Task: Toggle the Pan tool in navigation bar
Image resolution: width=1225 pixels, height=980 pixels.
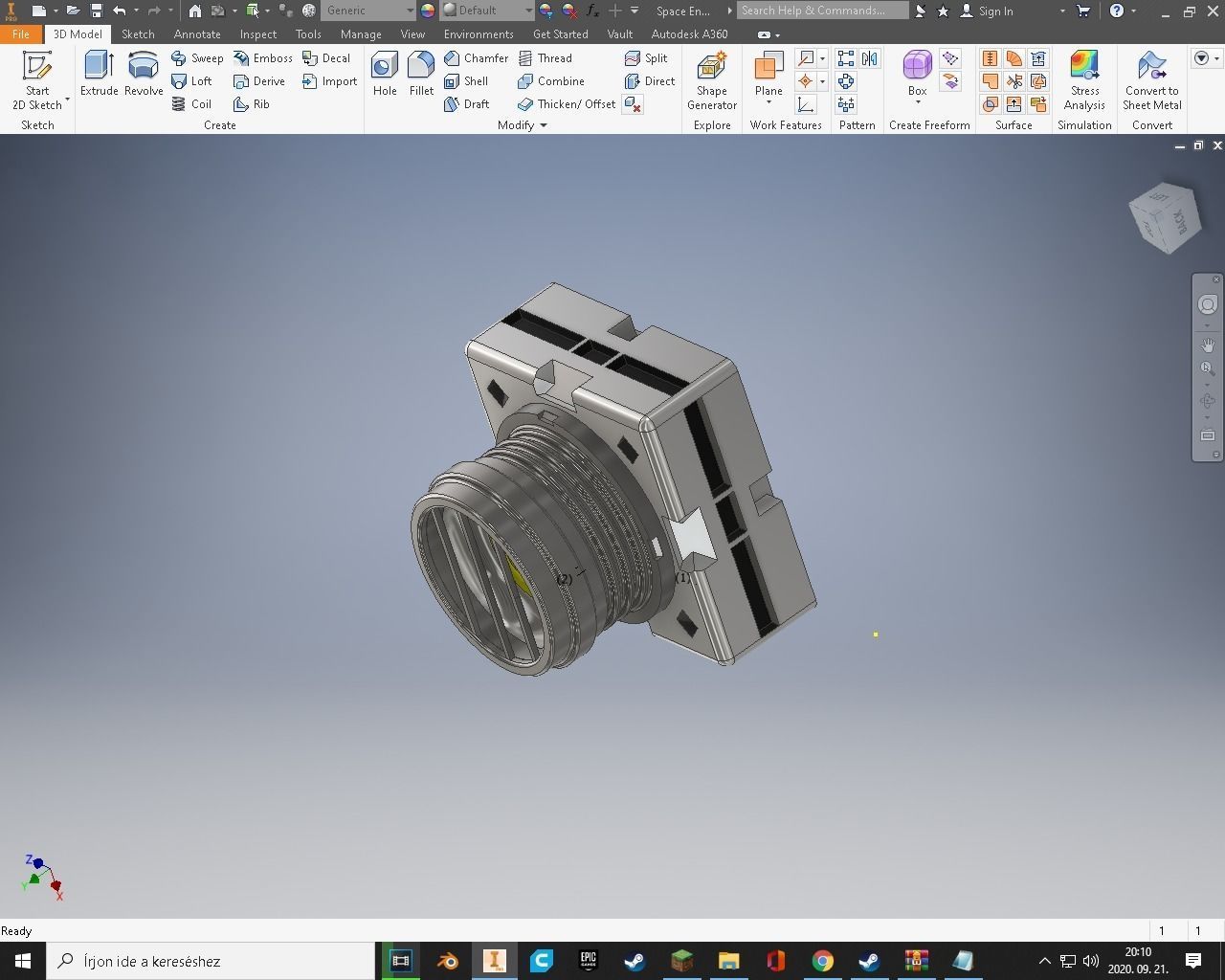Action: pos(1207,345)
